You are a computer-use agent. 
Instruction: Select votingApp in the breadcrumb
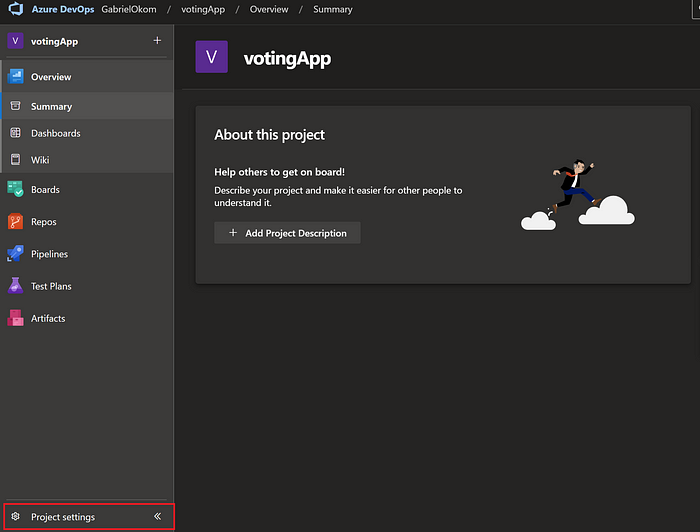click(x=203, y=9)
